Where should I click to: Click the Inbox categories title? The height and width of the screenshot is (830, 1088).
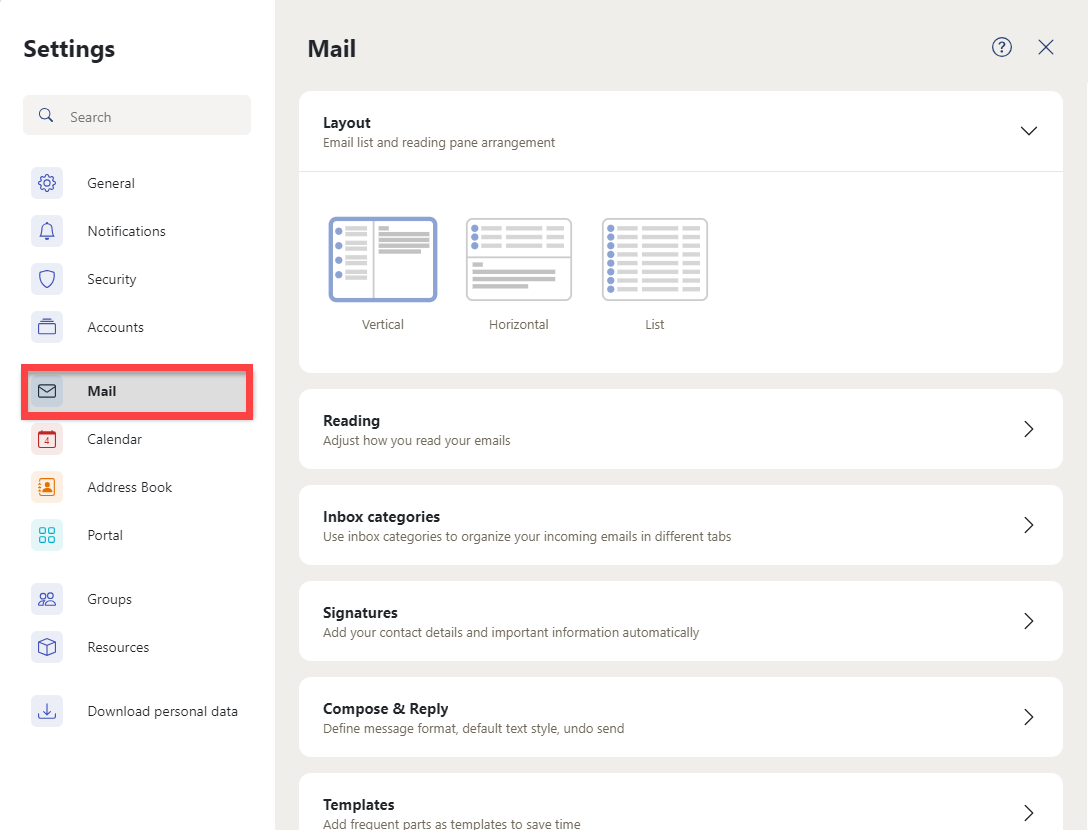pyautogui.click(x=381, y=517)
